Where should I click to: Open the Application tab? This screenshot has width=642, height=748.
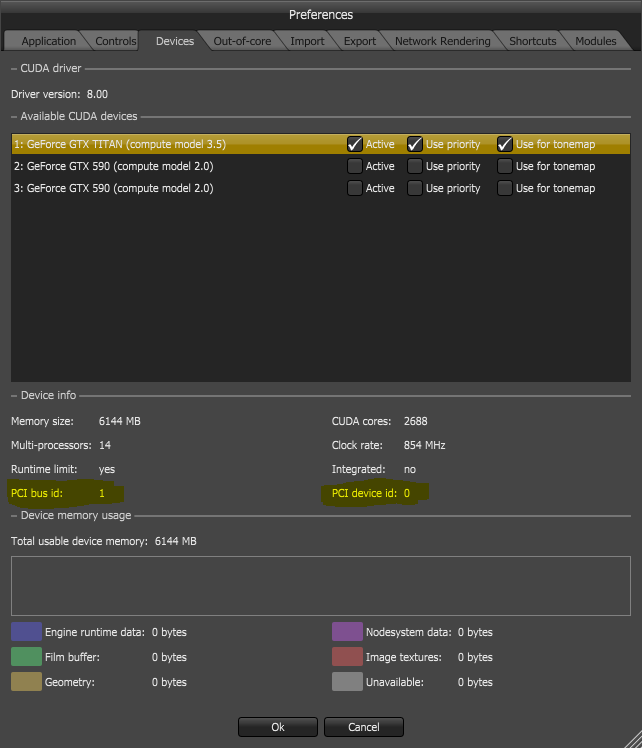48,41
